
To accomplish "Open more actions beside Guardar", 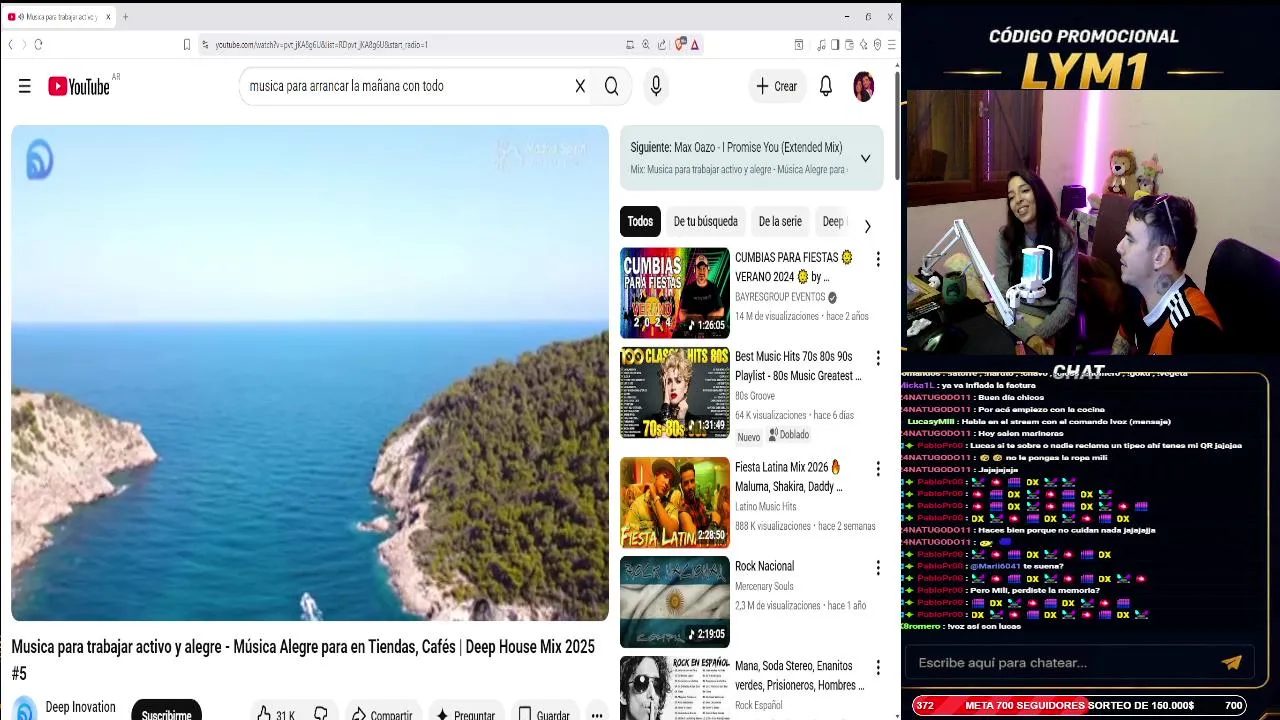I will [597, 714].
